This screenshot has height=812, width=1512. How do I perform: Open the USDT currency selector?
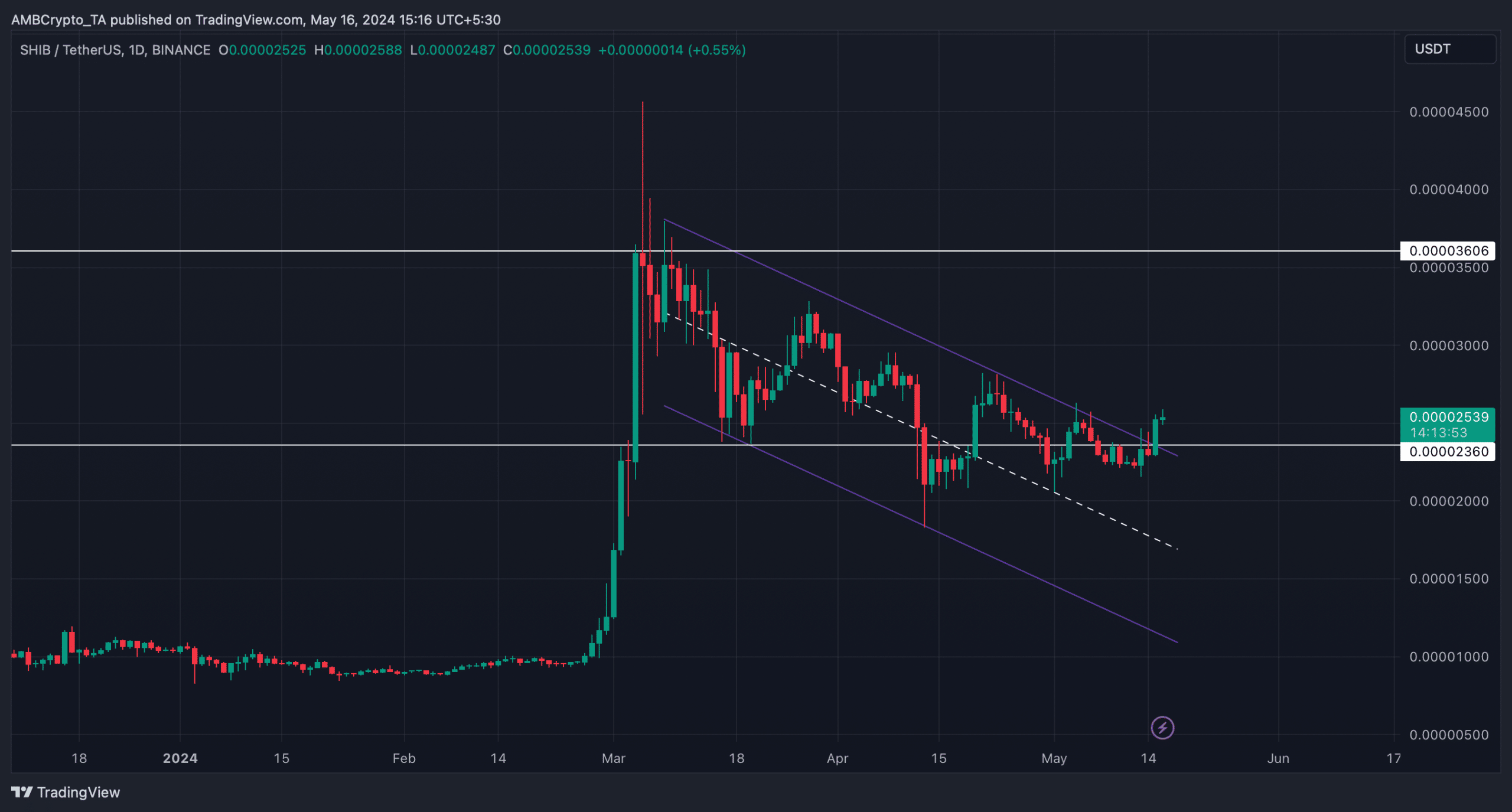1450,49
